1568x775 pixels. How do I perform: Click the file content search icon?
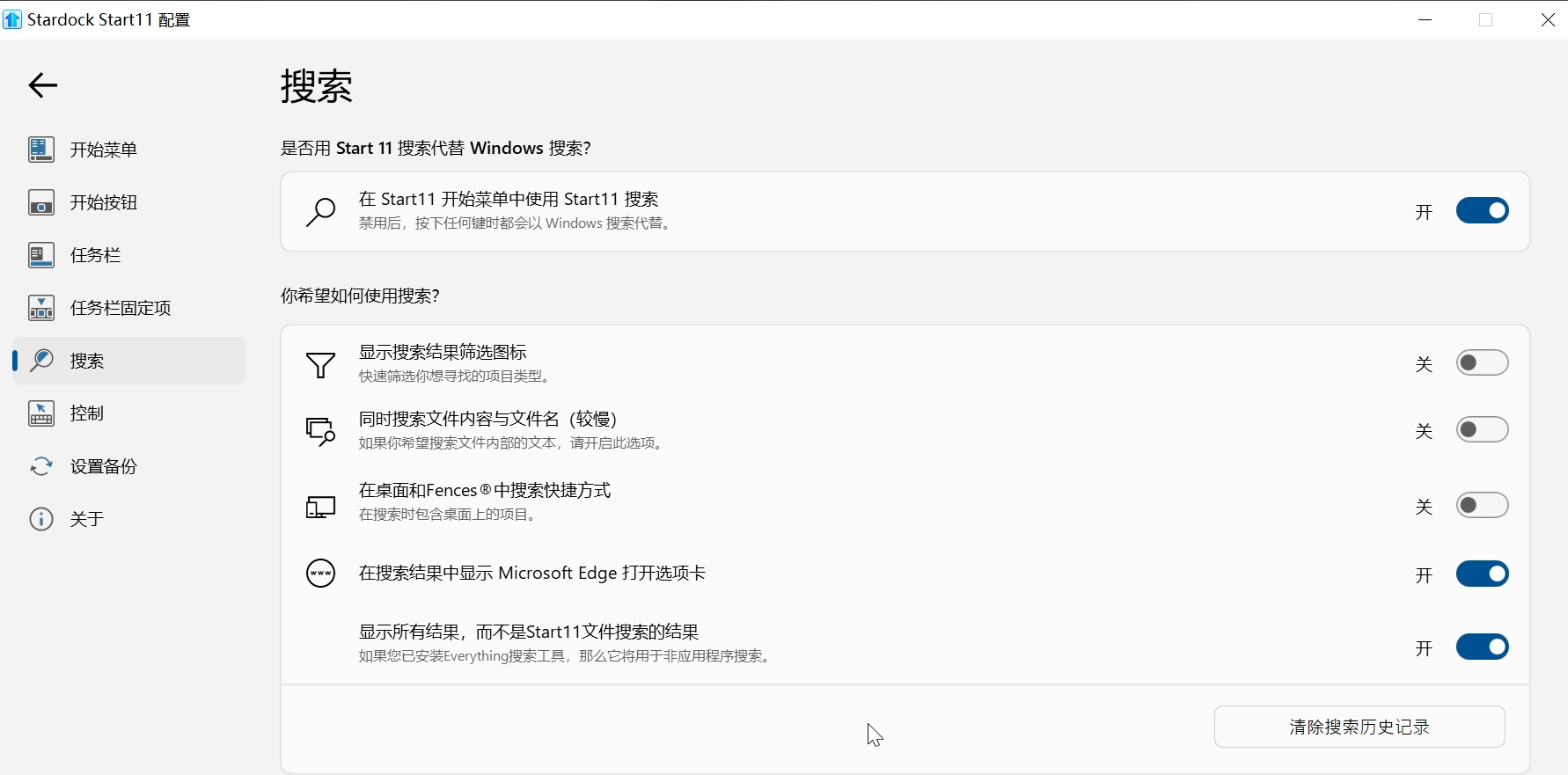320,431
